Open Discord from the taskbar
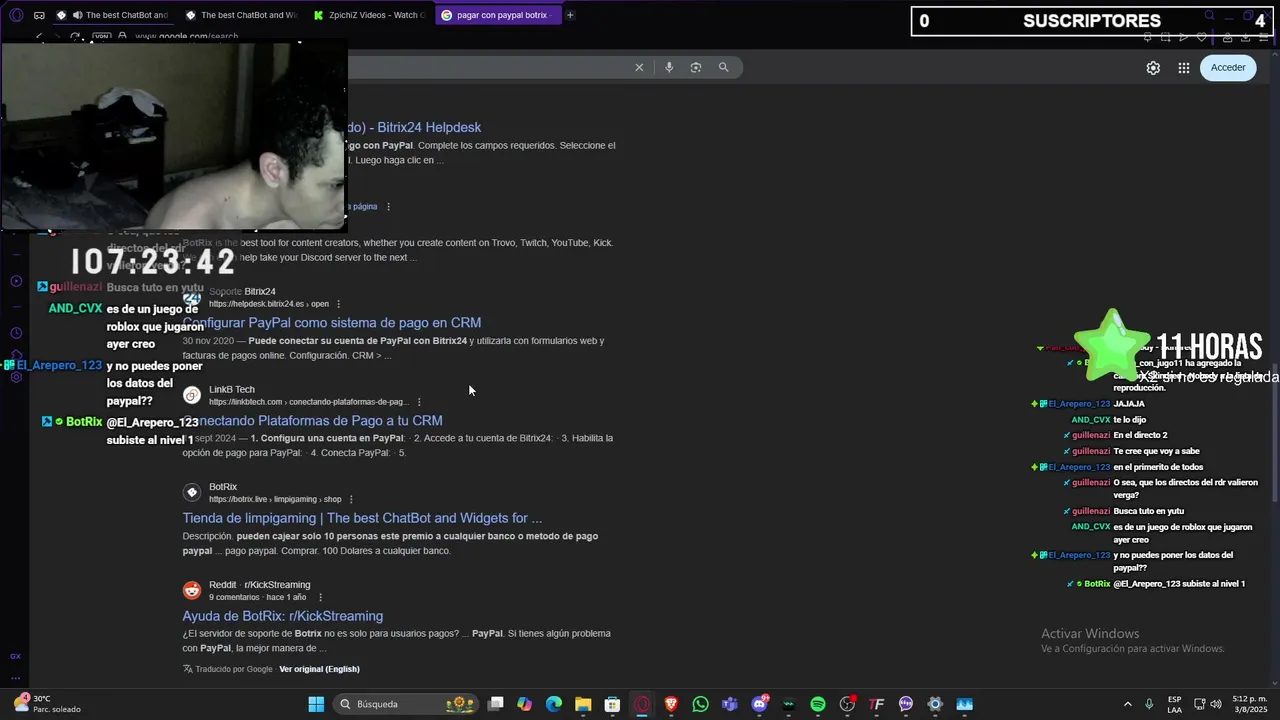This screenshot has width=1280, height=720. point(759,704)
